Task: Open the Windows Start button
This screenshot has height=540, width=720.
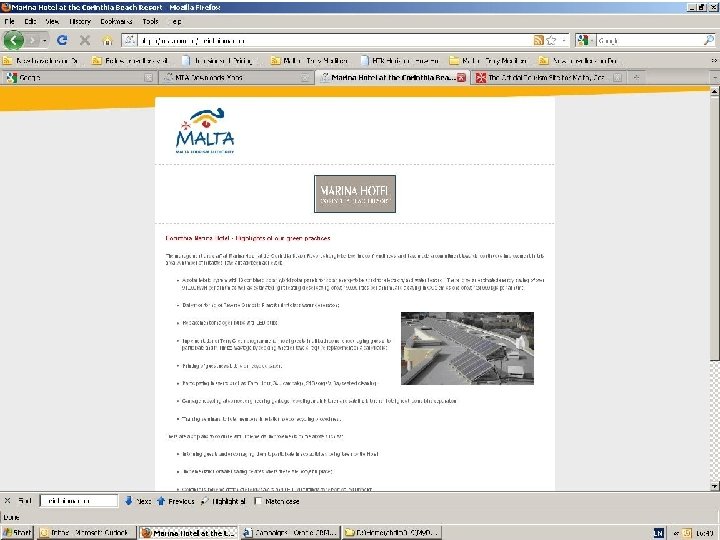Action: [17, 533]
